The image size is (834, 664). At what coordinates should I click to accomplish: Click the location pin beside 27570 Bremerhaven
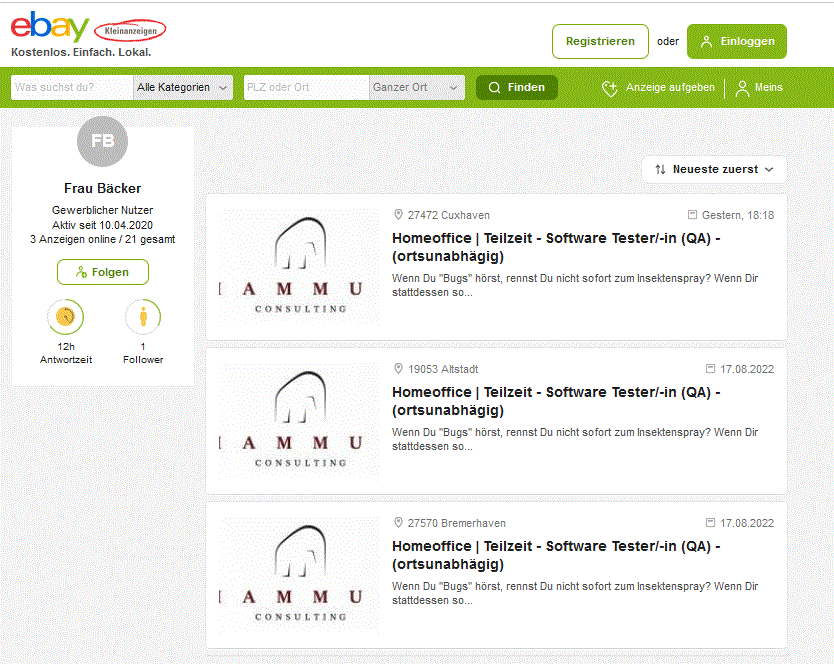pyautogui.click(x=398, y=522)
